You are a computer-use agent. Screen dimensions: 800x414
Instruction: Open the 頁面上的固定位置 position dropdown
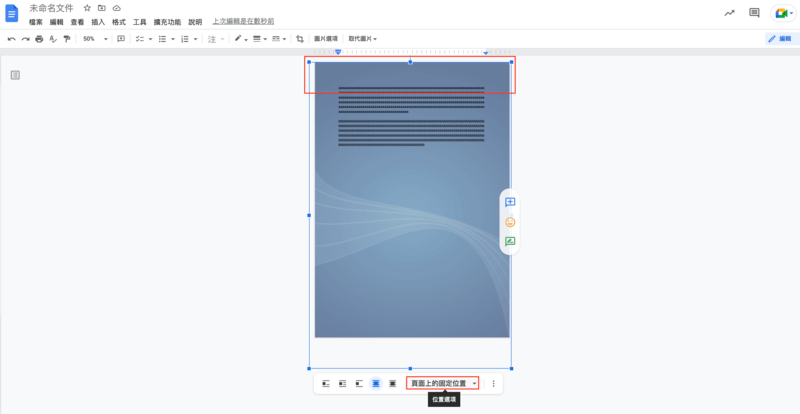click(x=442, y=383)
